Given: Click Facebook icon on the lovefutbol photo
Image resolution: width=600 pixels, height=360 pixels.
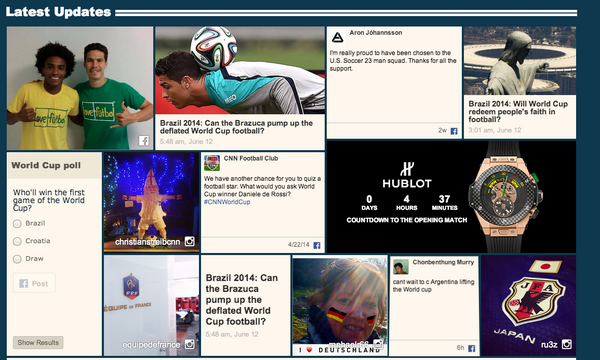Looking at the screenshot, I should [x=144, y=141].
